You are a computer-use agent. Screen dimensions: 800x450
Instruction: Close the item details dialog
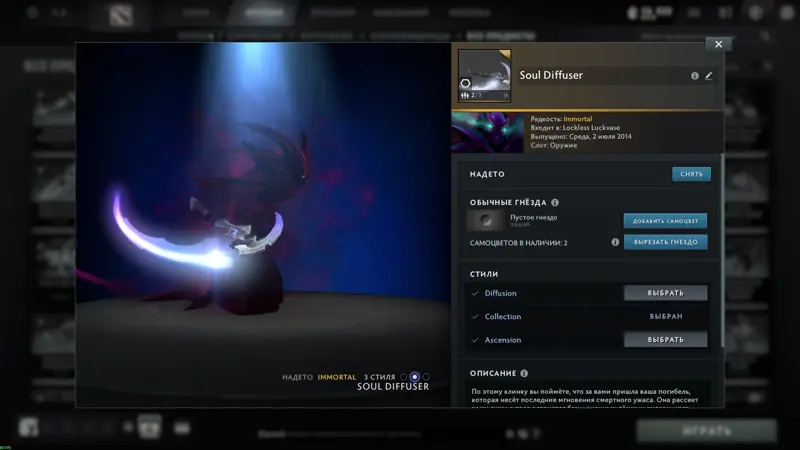pyautogui.click(x=718, y=44)
